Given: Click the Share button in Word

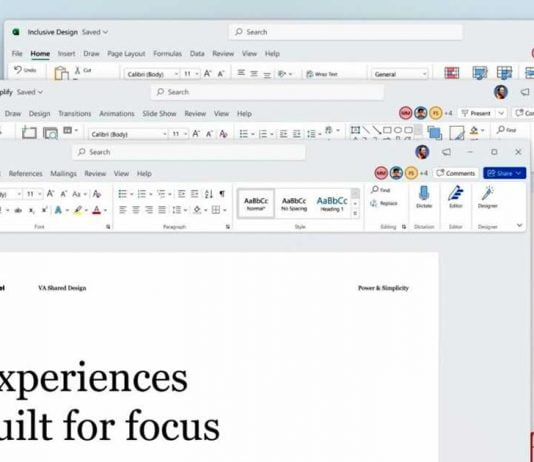Looking at the screenshot, I should (x=504, y=173).
